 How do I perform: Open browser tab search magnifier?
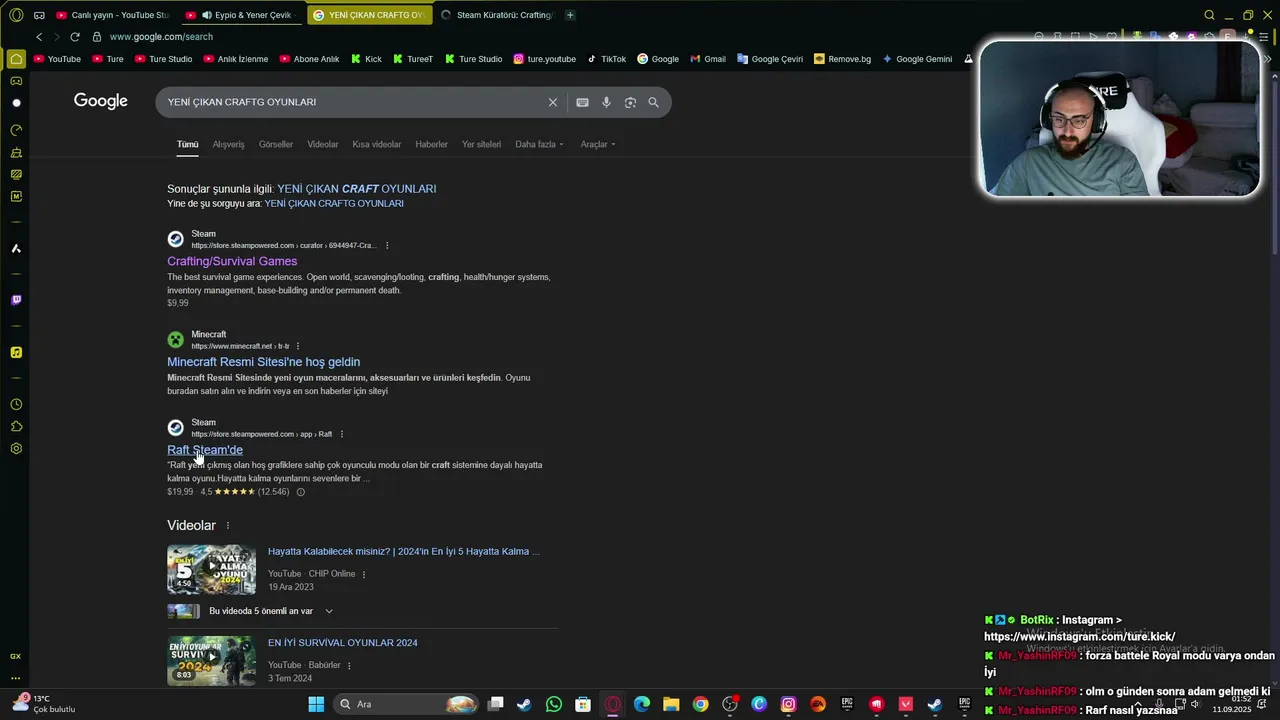[1209, 15]
